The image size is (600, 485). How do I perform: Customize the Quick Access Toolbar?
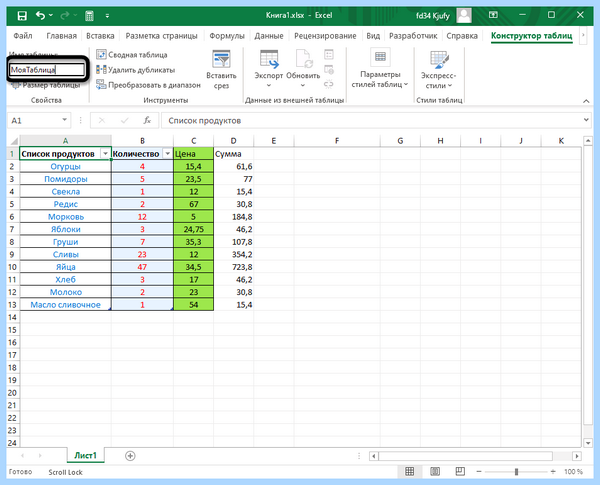(x=107, y=16)
